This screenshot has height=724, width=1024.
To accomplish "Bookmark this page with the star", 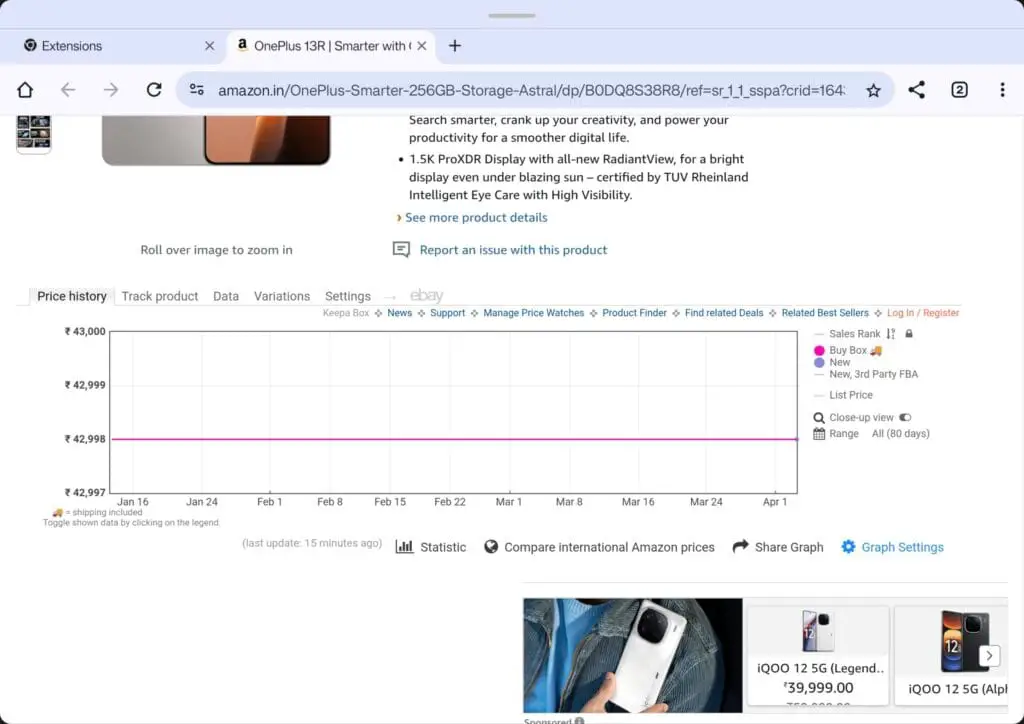I will click(873, 90).
